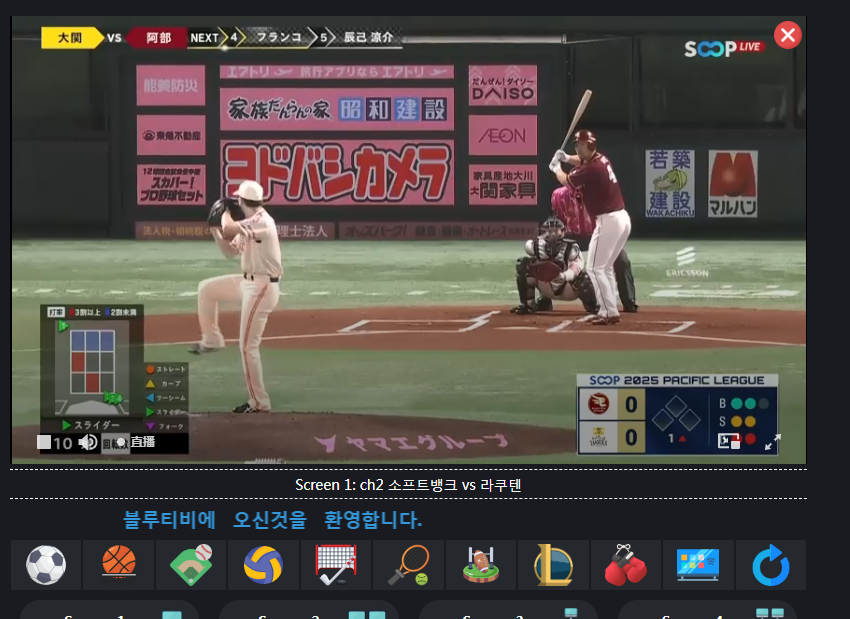Open the TV channels category

click(x=698, y=565)
